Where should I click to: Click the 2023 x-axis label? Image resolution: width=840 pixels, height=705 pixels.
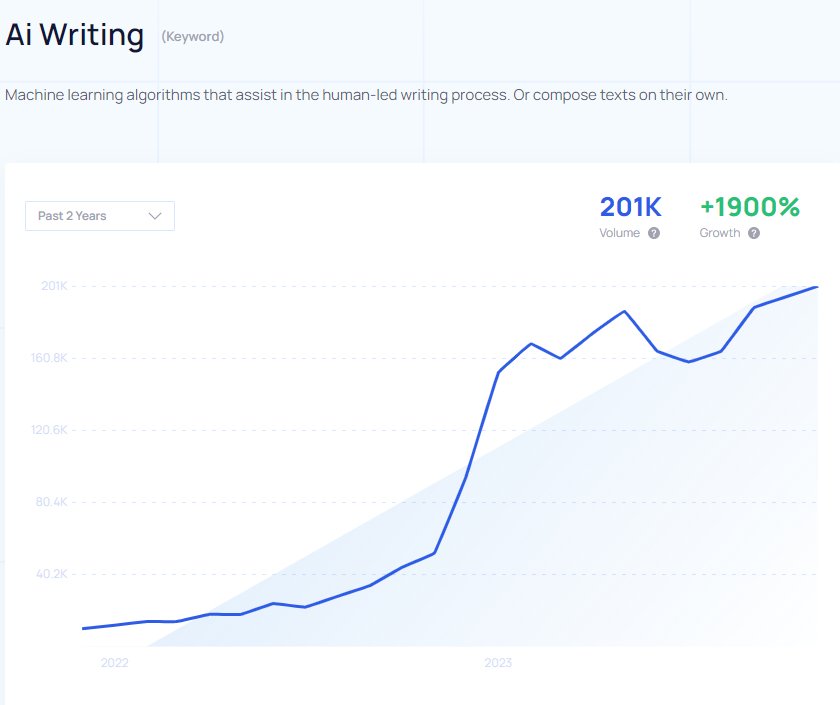pyautogui.click(x=498, y=663)
